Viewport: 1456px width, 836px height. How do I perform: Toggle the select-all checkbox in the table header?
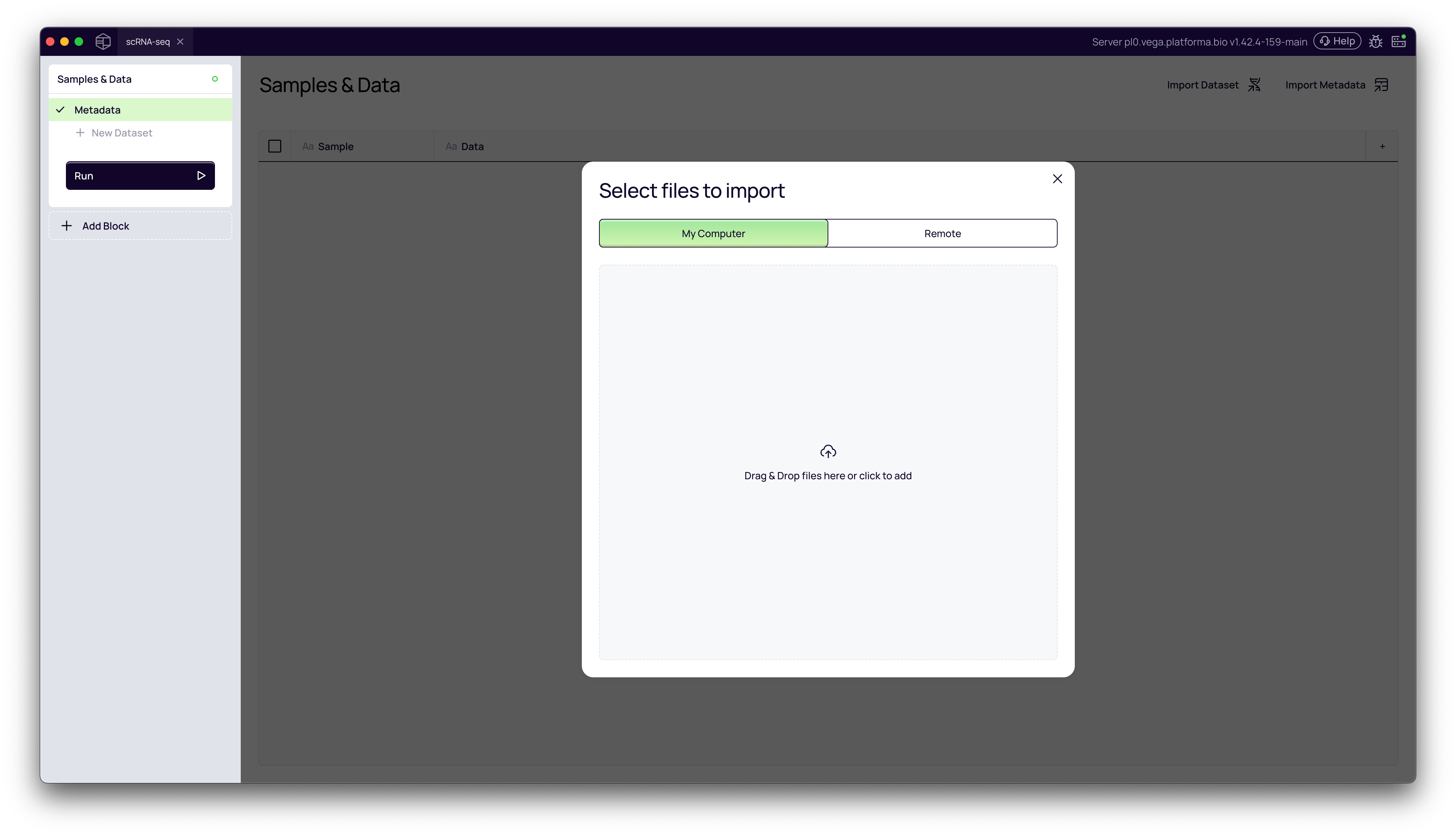tap(274, 146)
